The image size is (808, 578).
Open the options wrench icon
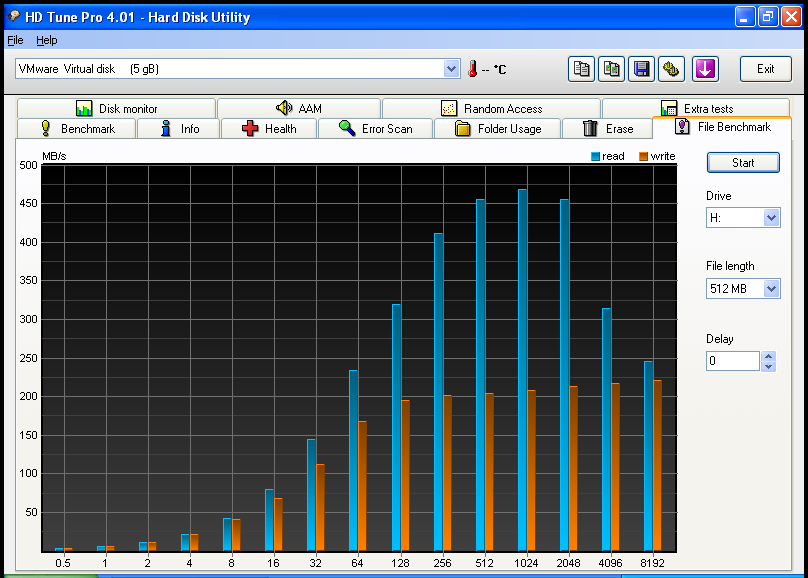[x=671, y=69]
